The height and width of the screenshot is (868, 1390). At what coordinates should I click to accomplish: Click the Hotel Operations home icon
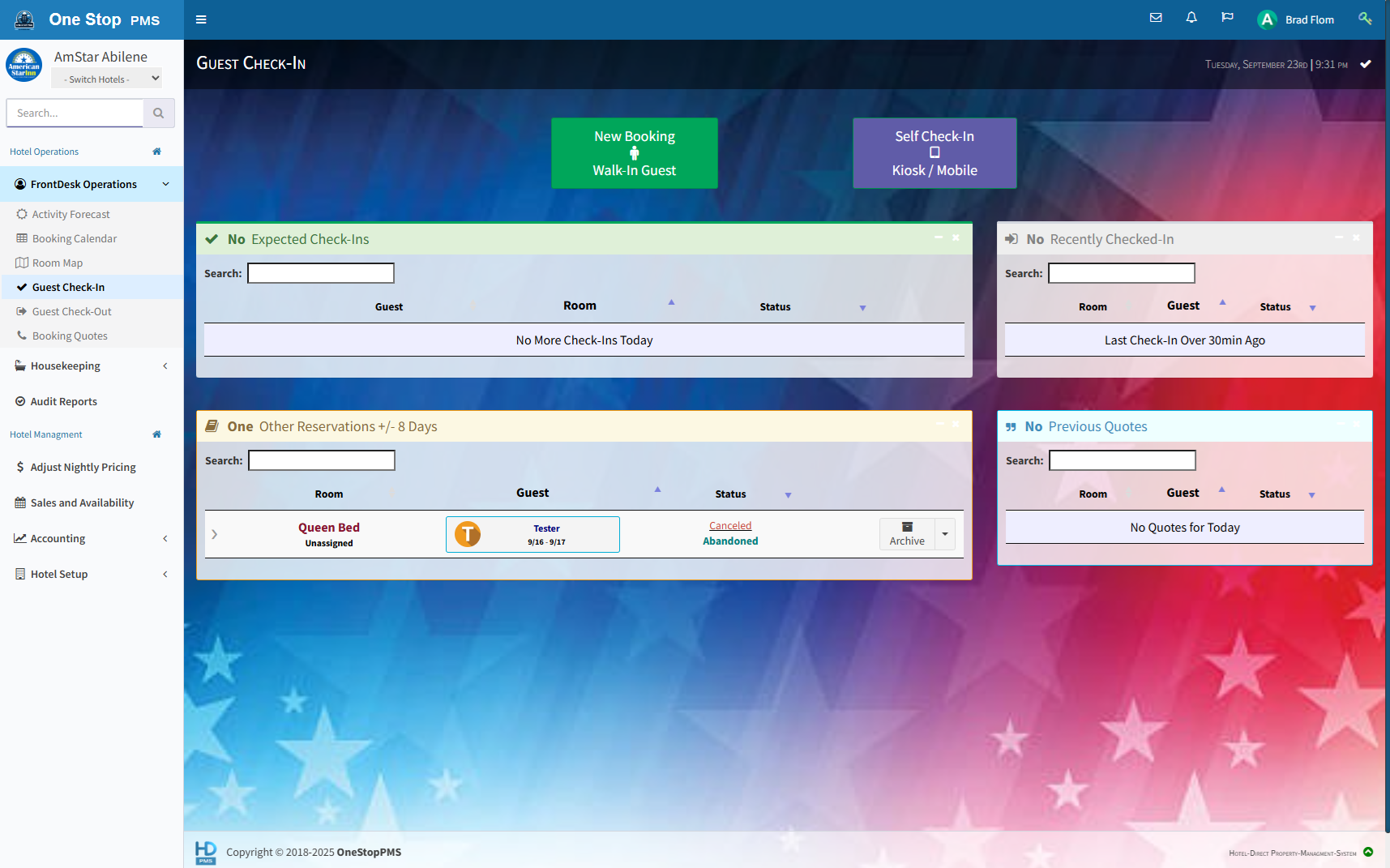tap(157, 152)
